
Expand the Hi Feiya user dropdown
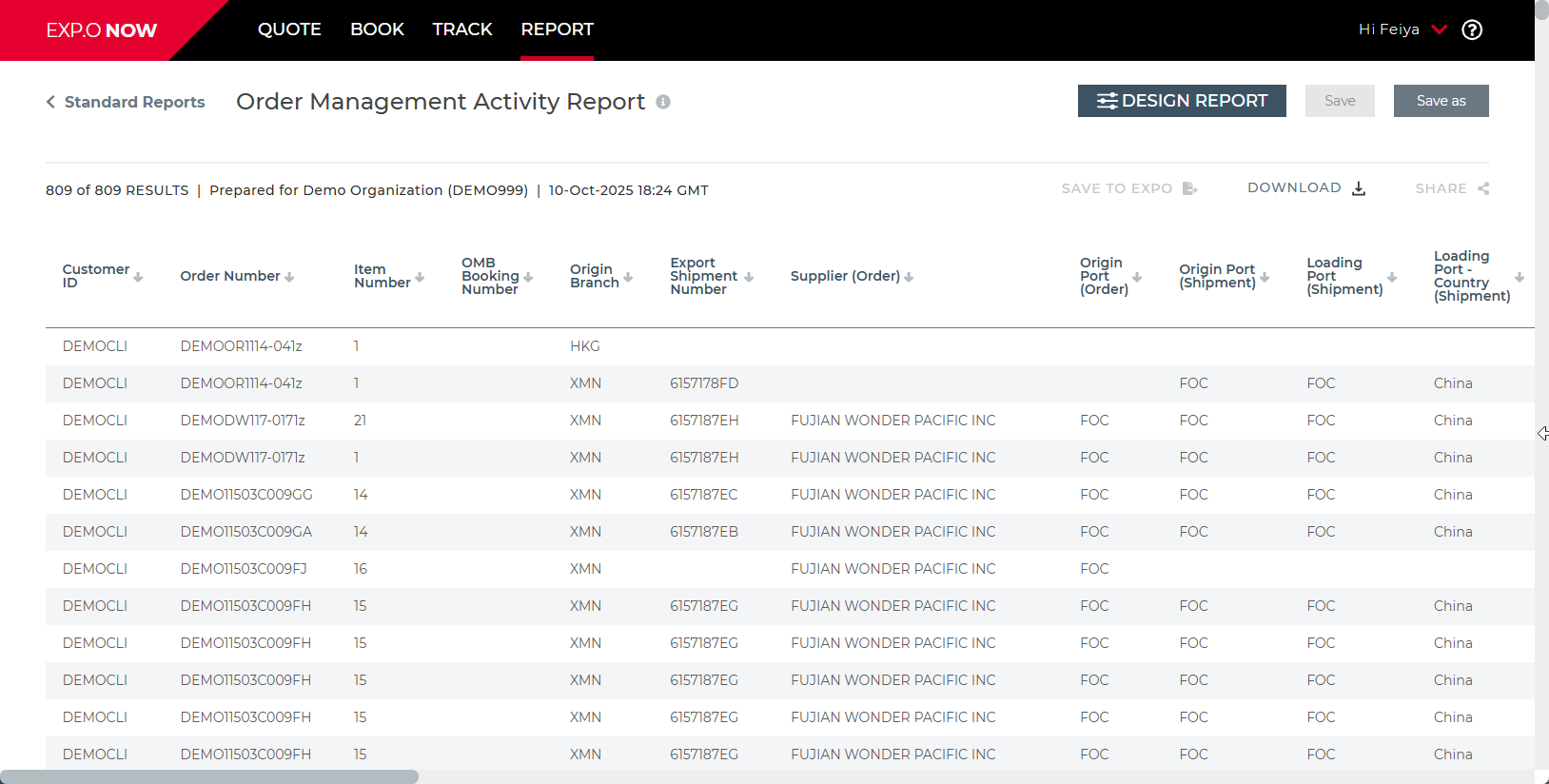[1440, 29]
